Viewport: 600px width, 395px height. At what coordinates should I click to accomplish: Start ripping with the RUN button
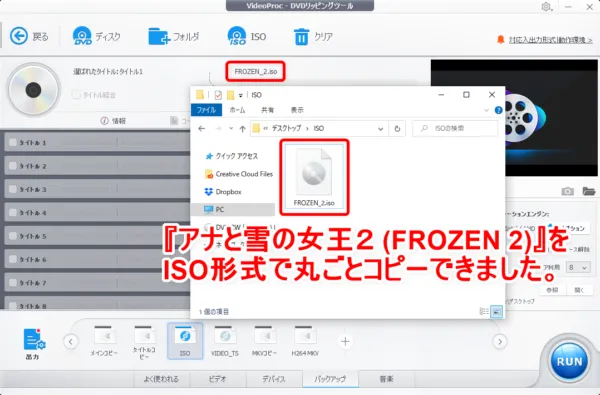(x=569, y=361)
